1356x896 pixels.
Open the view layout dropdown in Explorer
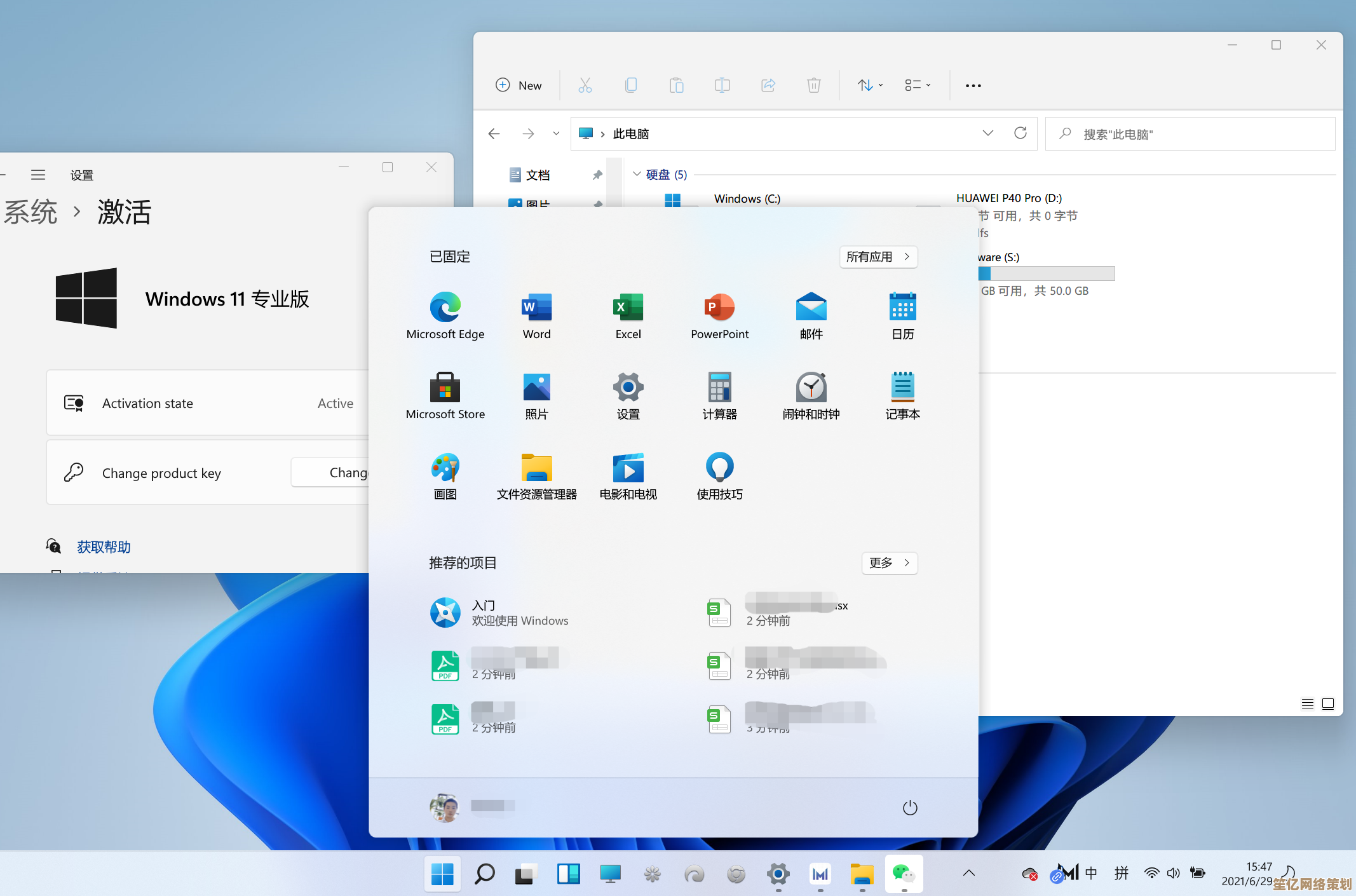(918, 85)
